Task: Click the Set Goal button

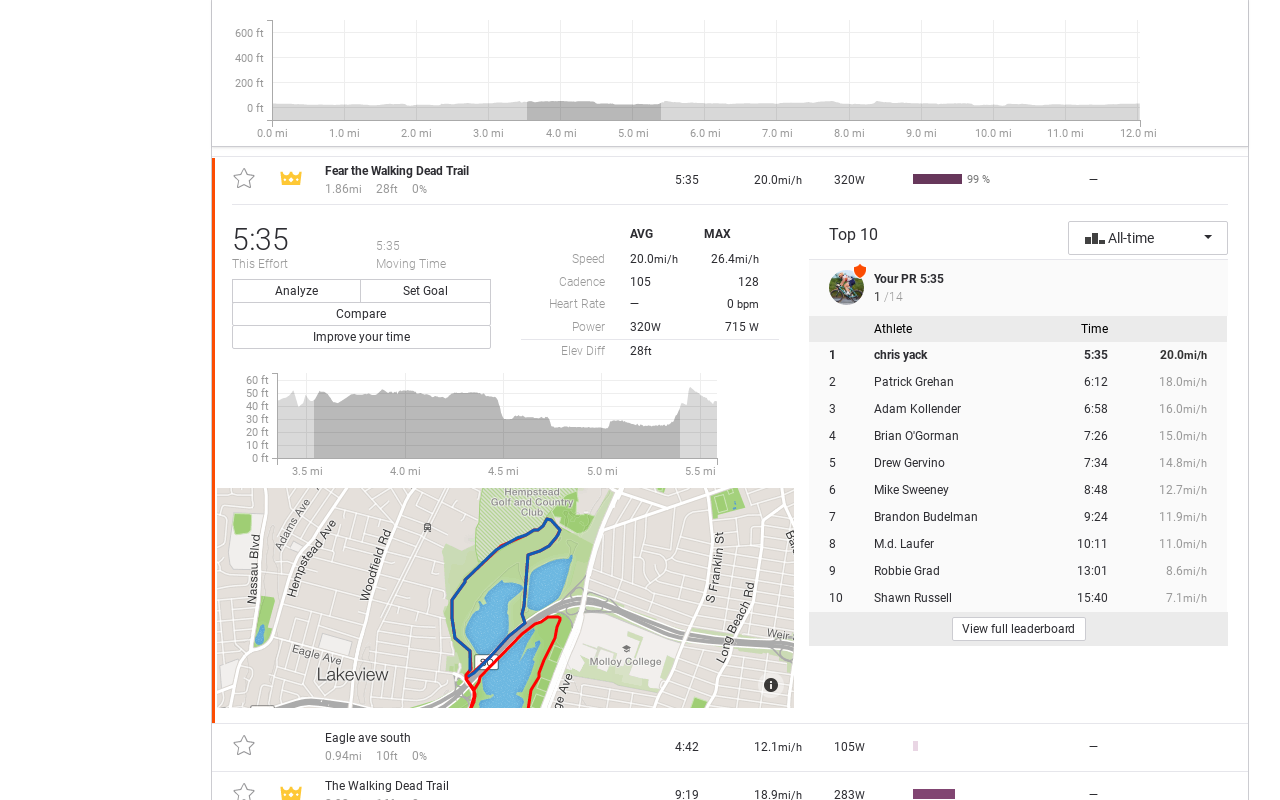Action: tap(425, 291)
